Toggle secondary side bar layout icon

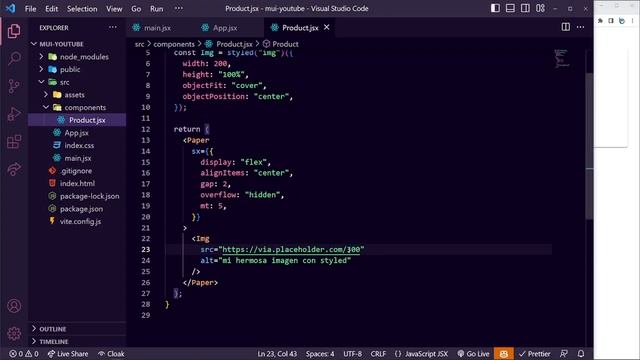click(x=525, y=8)
